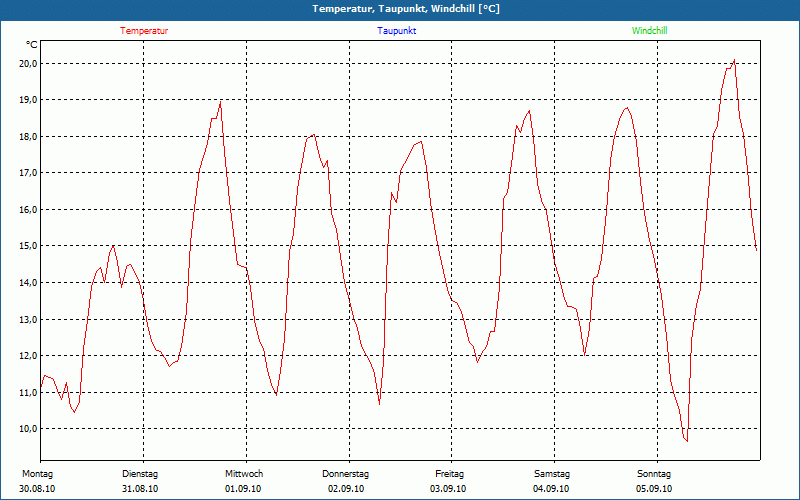Click the Mittwoch day label
Screen dimensions: 800x500
point(244,474)
